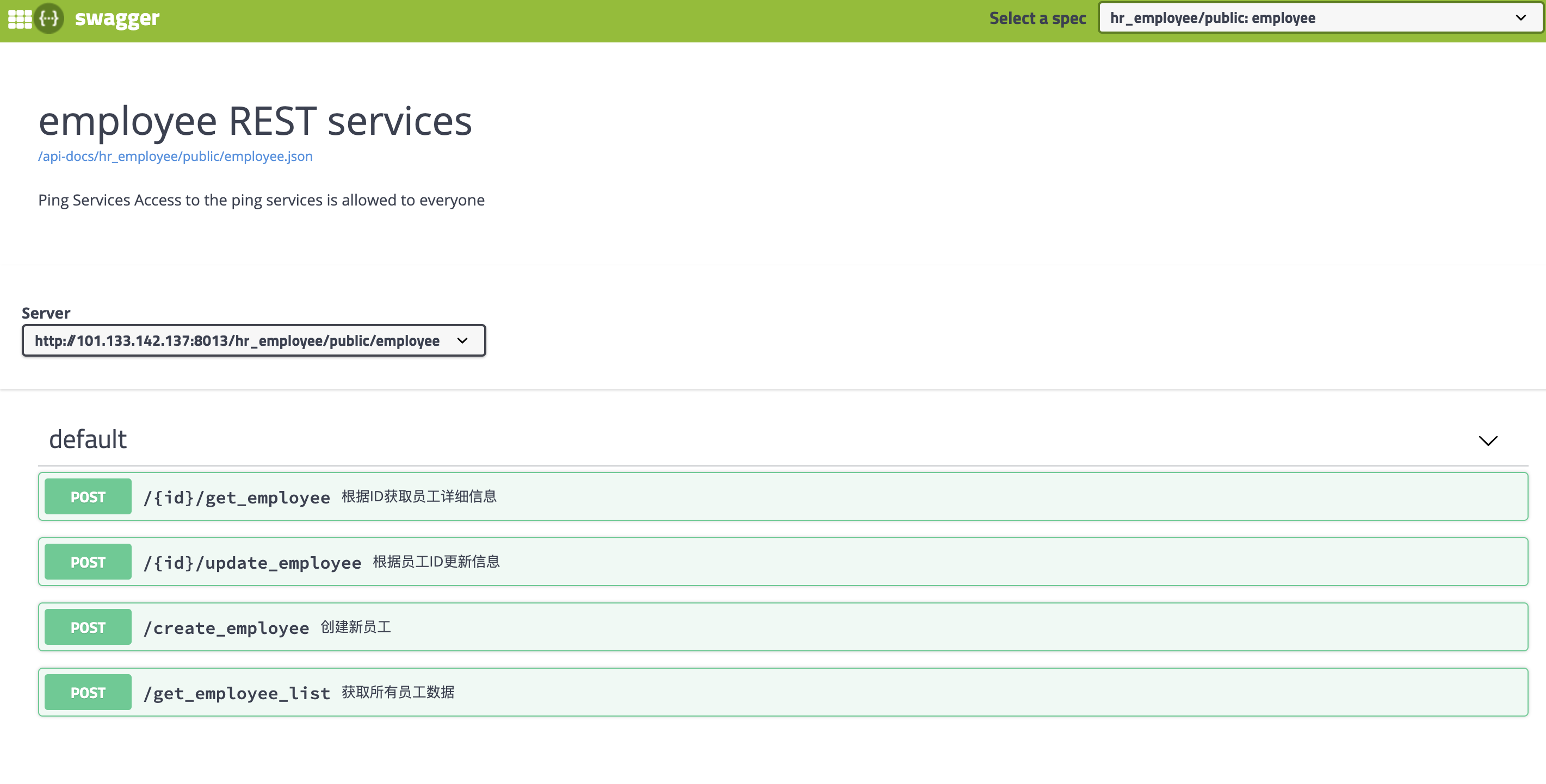Click POST badge for update_employee

pos(88,562)
